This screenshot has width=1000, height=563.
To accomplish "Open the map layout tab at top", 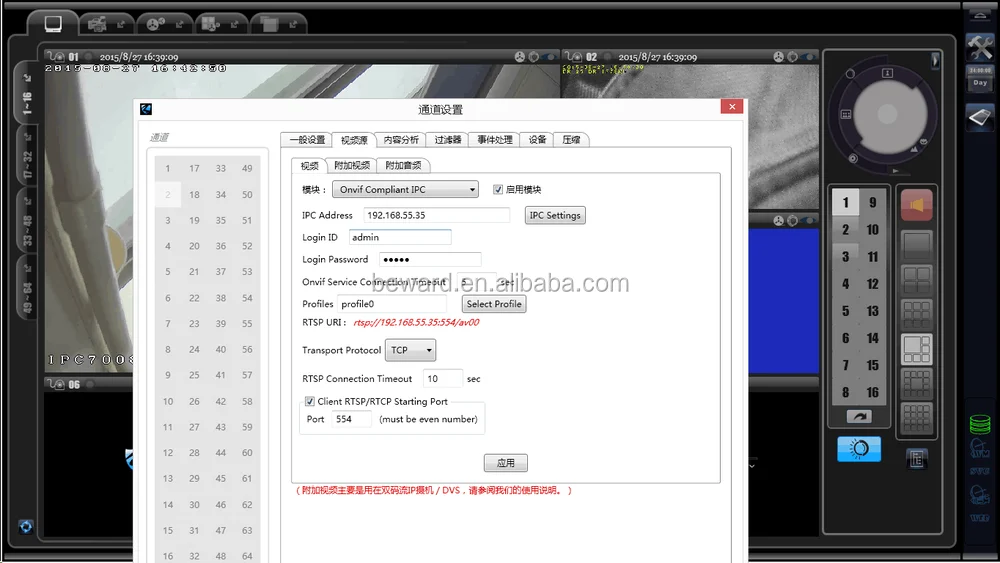I will (x=219, y=24).
